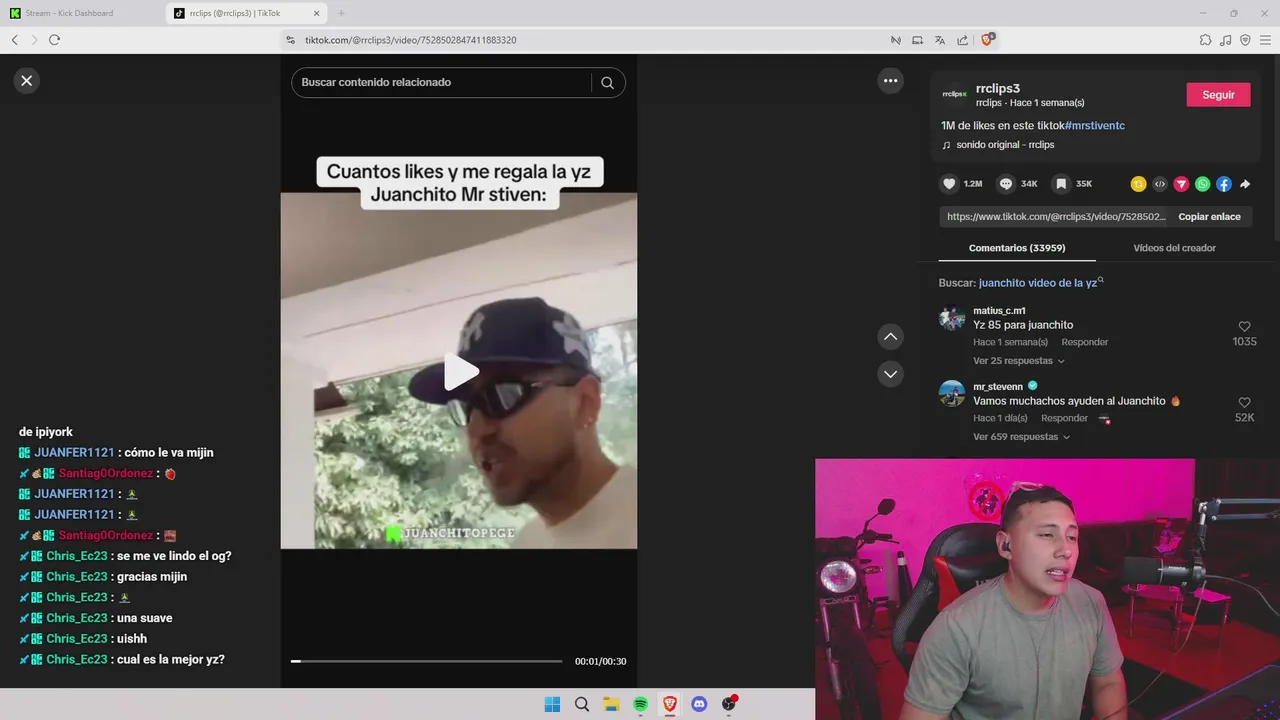
Task: Click the video link URL field
Action: pos(1056,217)
